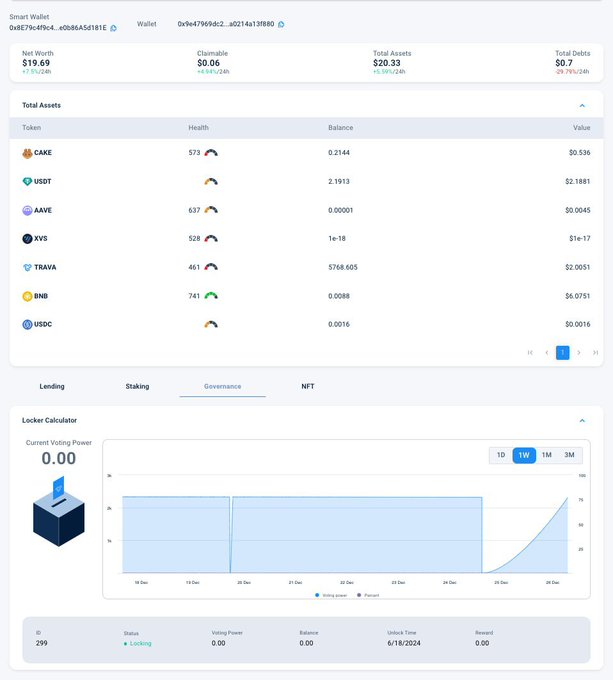Click the voting power area chart
The width and height of the screenshot is (613, 680).
[x=345, y=534]
